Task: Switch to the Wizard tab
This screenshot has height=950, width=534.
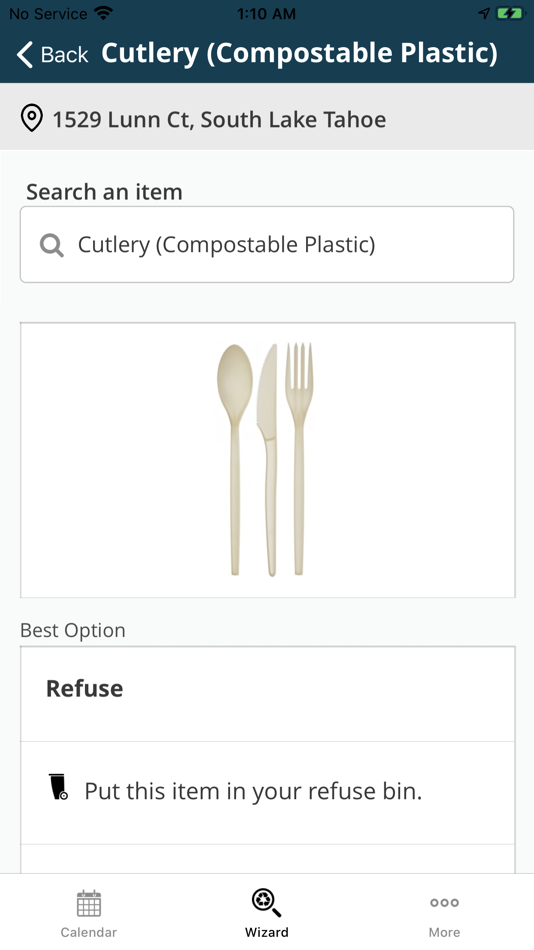Action: pyautogui.click(x=267, y=913)
